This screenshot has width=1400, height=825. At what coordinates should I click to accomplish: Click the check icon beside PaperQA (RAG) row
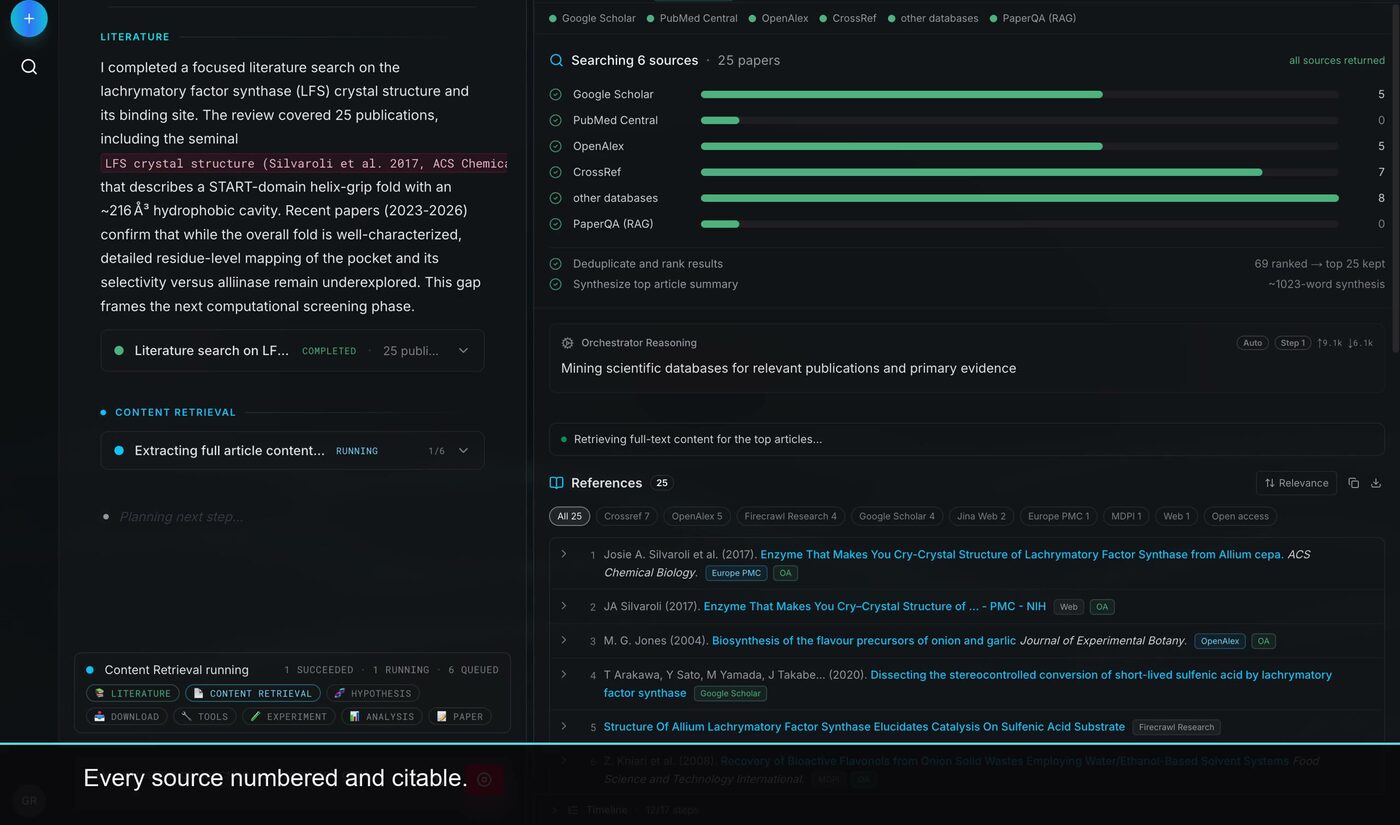coord(556,224)
